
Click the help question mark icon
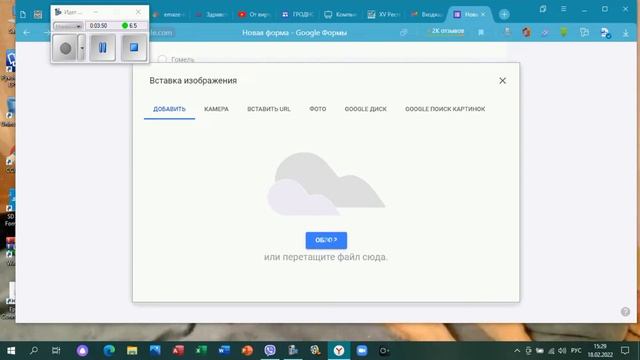[625, 312]
